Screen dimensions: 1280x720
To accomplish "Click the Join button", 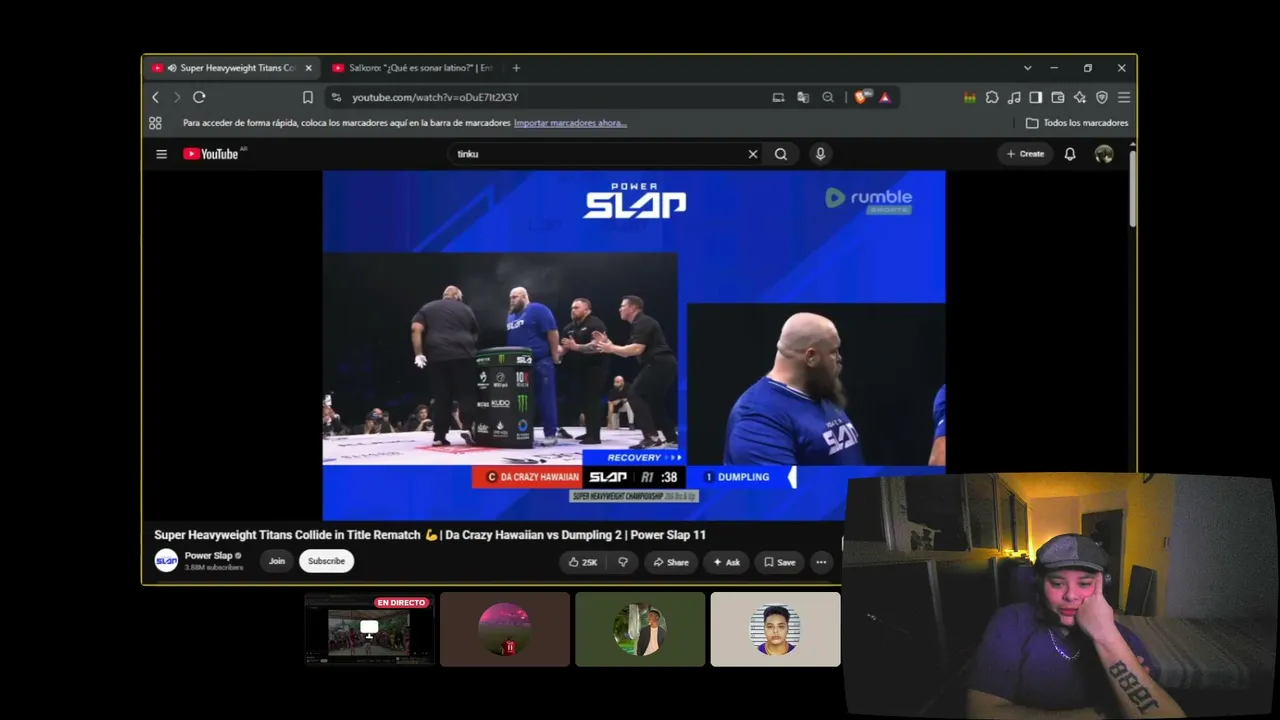I will (277, 561).
